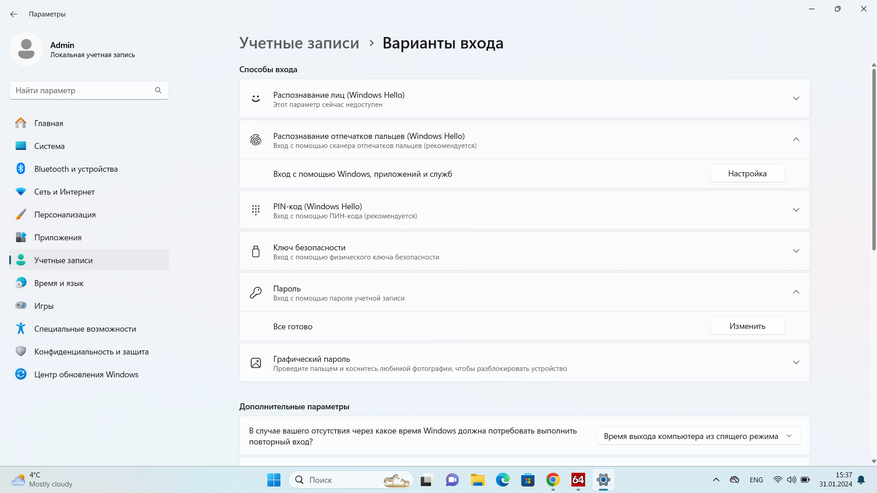The width and height of the screenshot is (877, 493).
Task: Open Центр обновления Windows page
Action: 86,375
